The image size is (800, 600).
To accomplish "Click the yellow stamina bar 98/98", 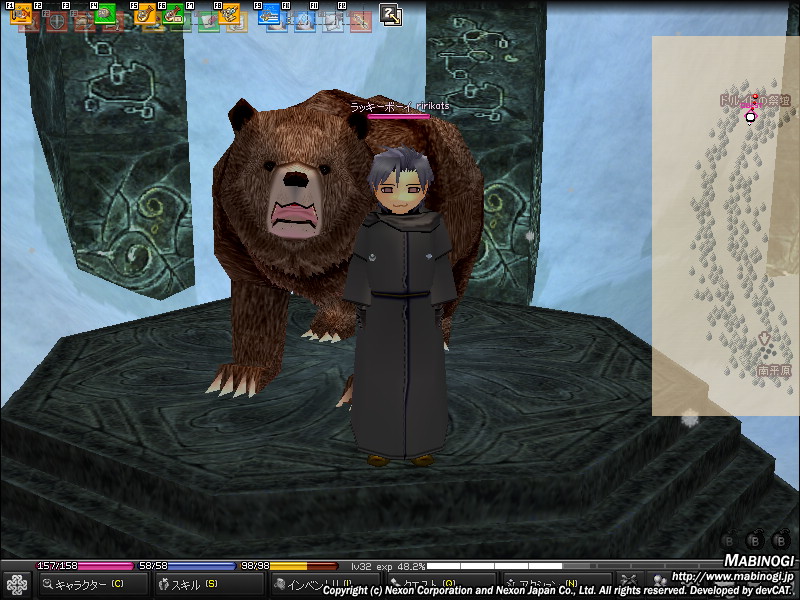I will point(290,566).
